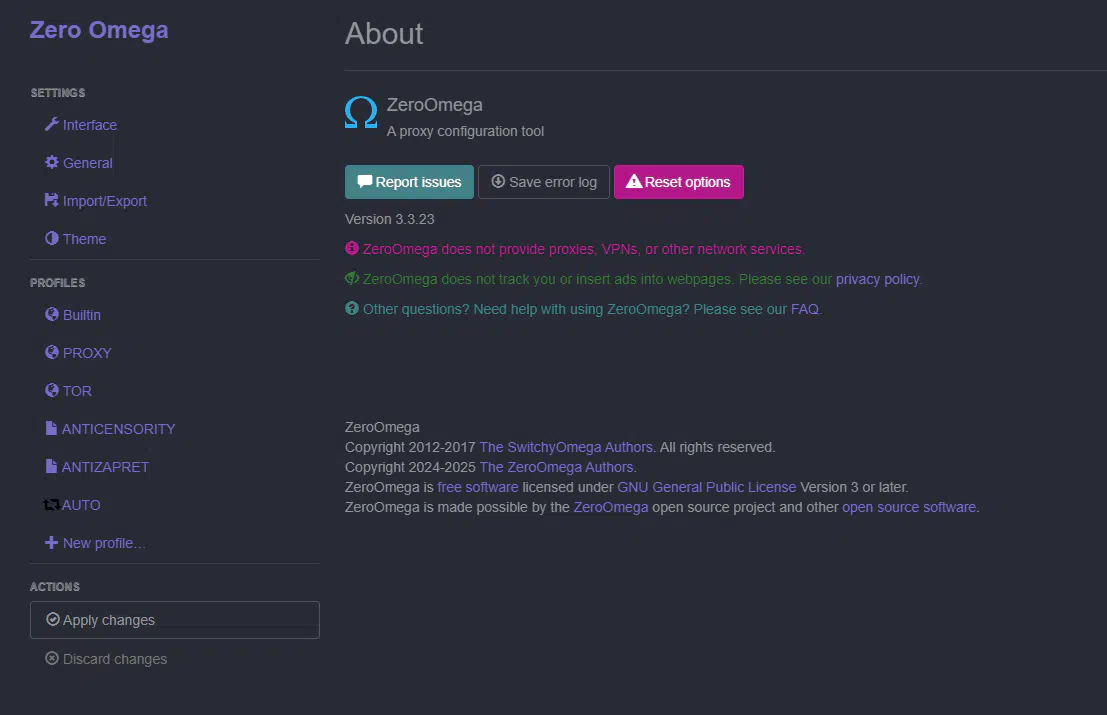Click the Reset options button

coord(678,182)
